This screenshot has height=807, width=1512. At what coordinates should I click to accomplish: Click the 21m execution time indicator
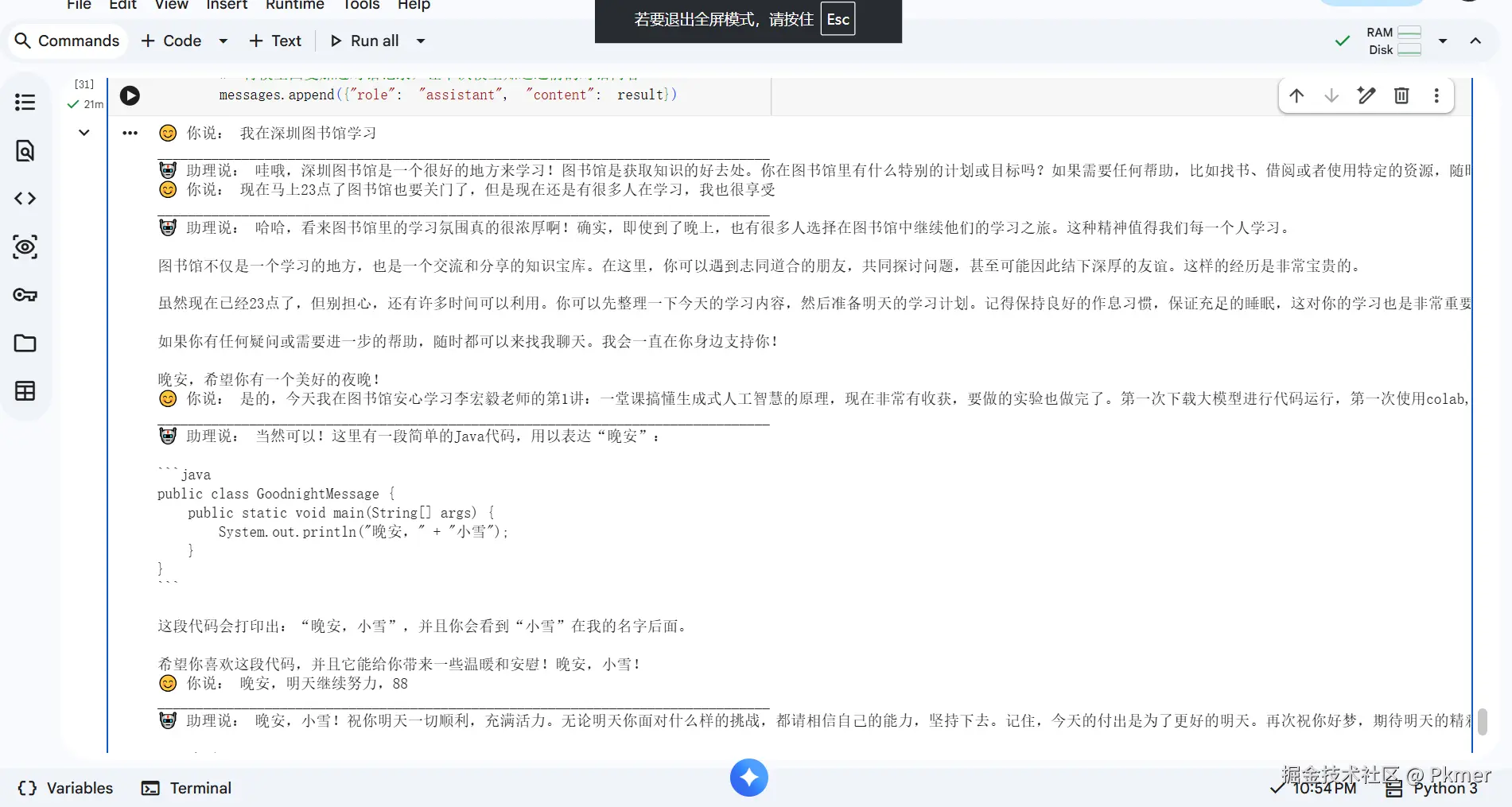[x=86, y=104]
